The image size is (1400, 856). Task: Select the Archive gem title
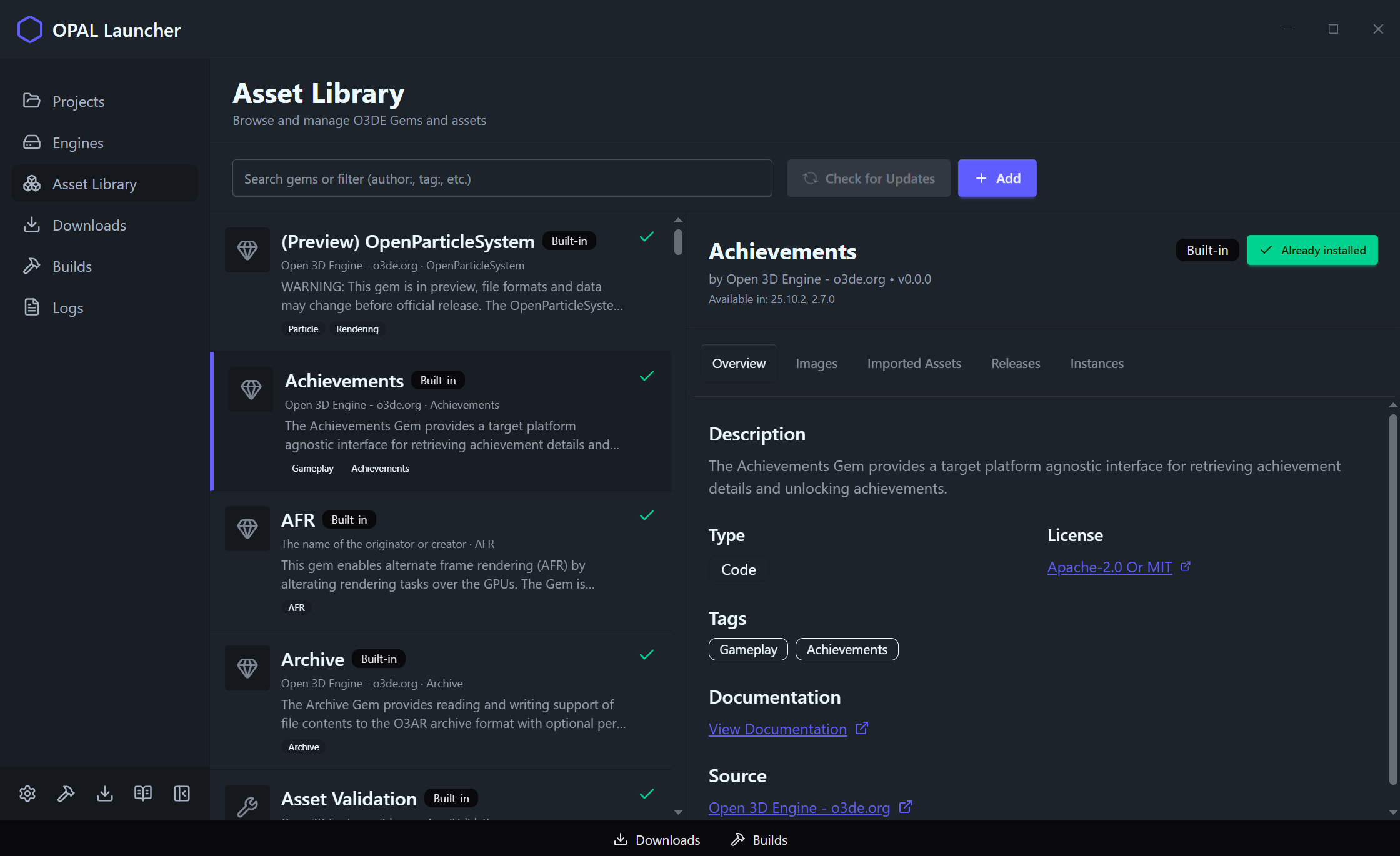coord(312,659)
